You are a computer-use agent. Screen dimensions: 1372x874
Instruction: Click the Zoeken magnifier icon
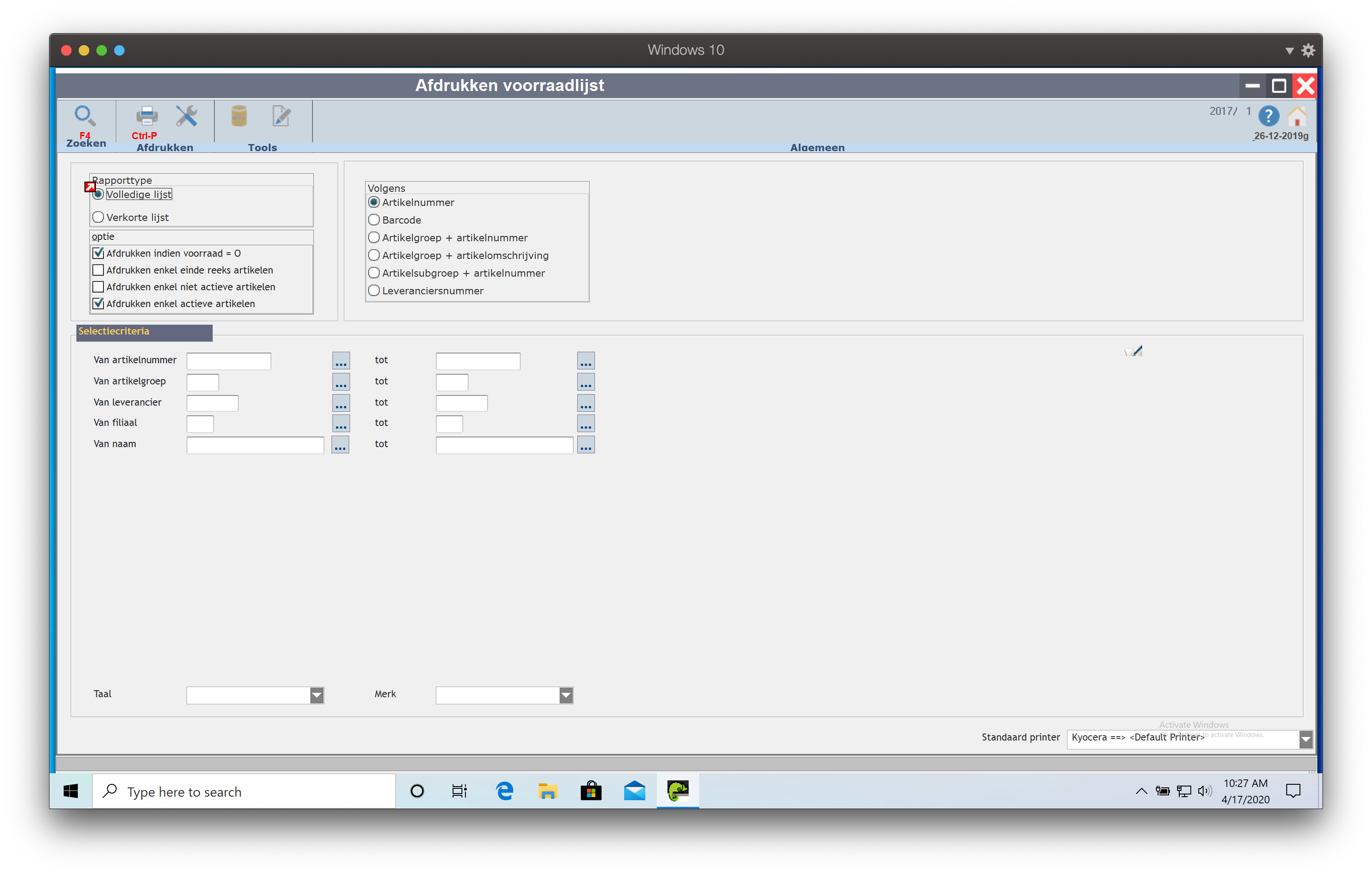tap(85, 116)
